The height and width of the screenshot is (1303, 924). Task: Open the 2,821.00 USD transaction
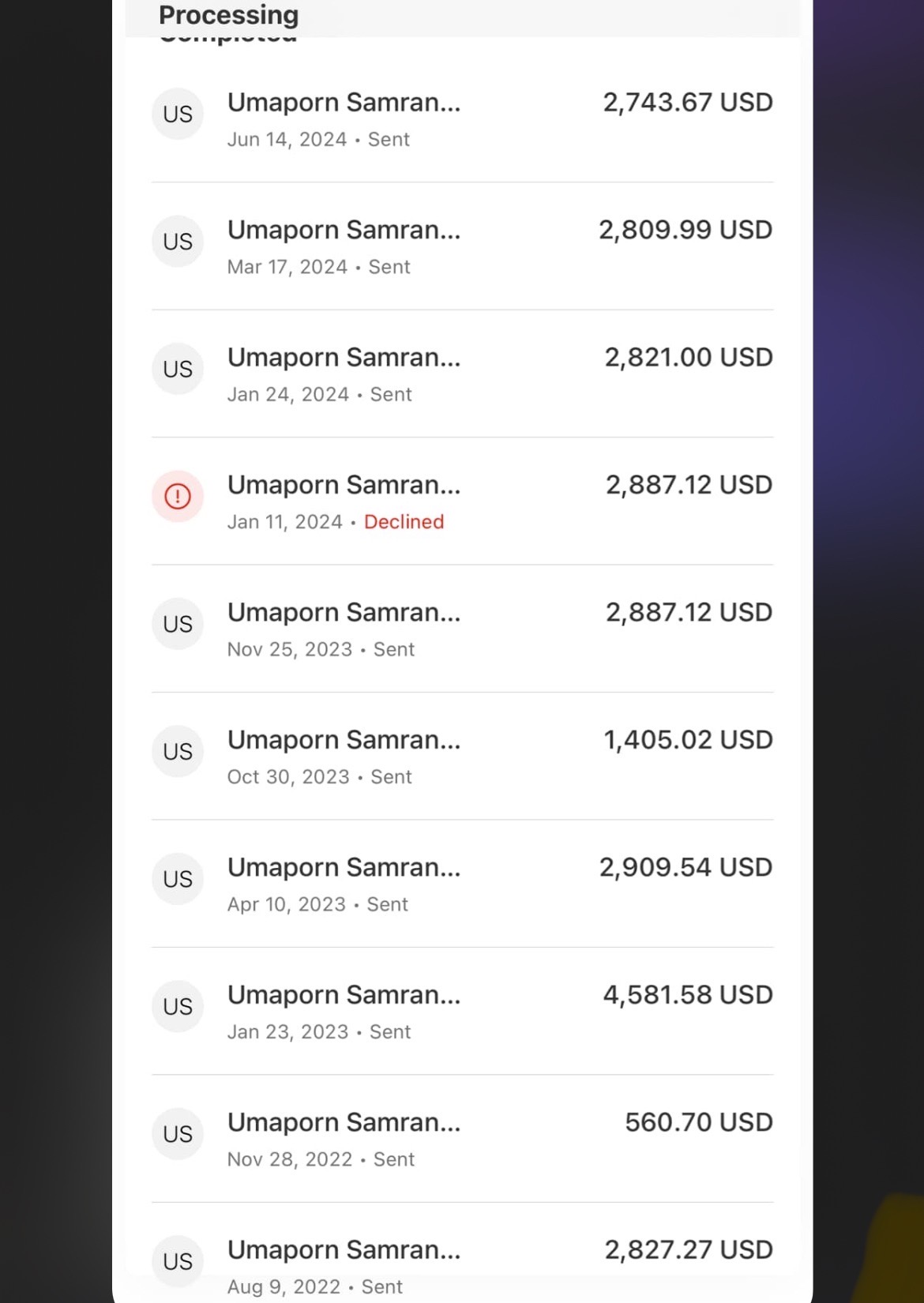pos(462,374)
